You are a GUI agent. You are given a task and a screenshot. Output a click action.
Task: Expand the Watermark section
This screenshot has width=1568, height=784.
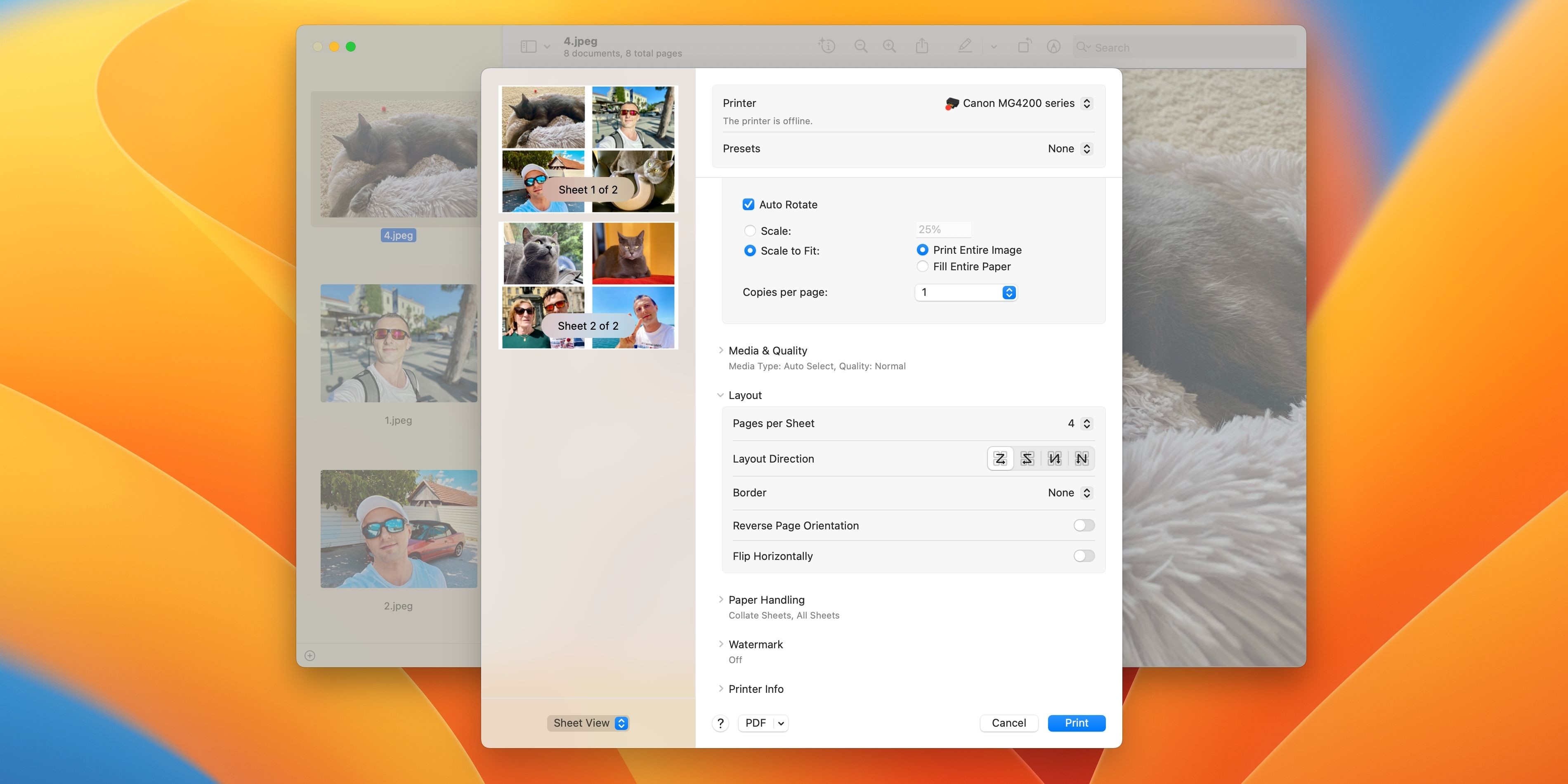pos(721,644)
